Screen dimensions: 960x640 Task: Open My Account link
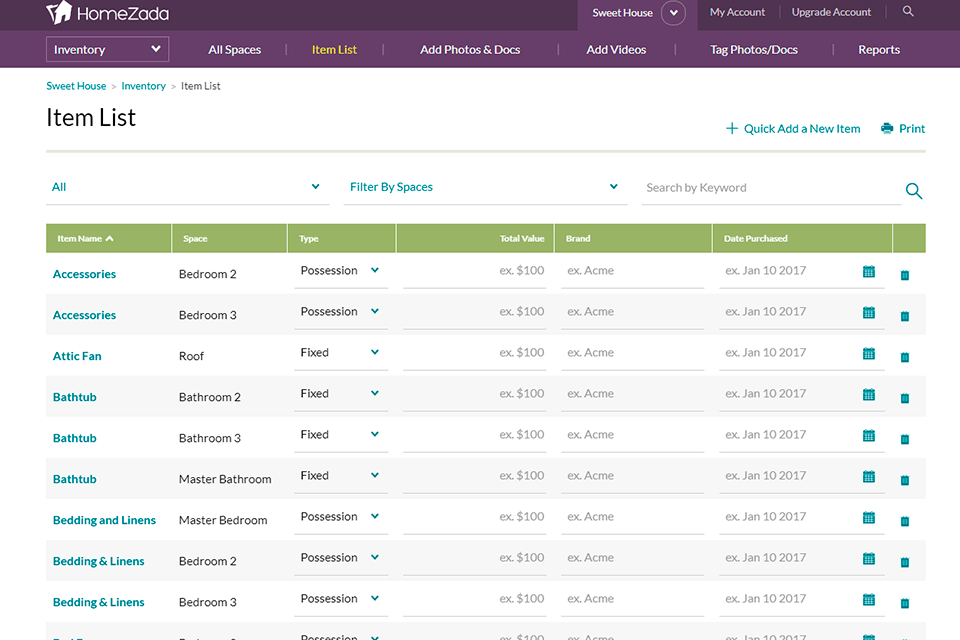pos(737,12)
